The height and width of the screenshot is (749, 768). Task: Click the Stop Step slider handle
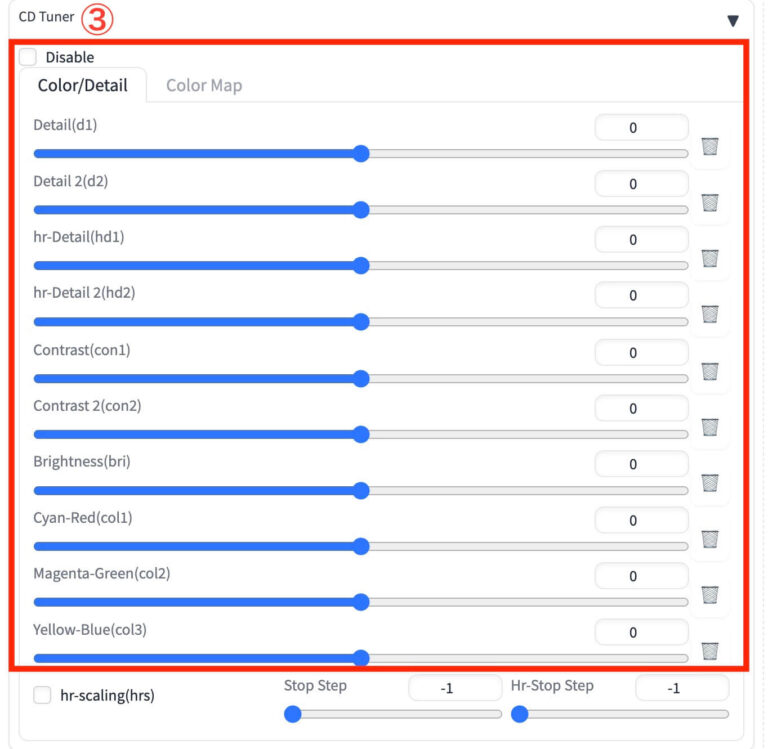[292, 714]
